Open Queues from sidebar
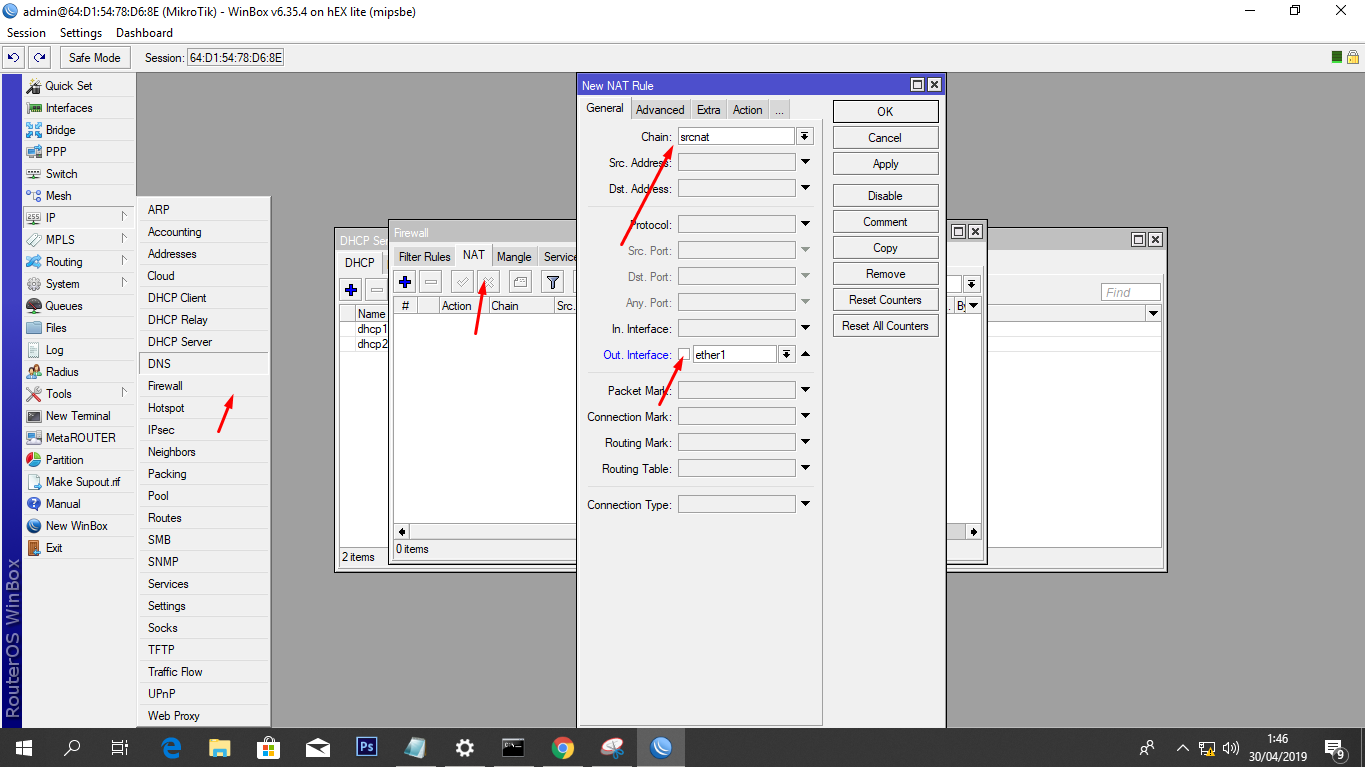1365x767 pixels. tap(79, 306)
